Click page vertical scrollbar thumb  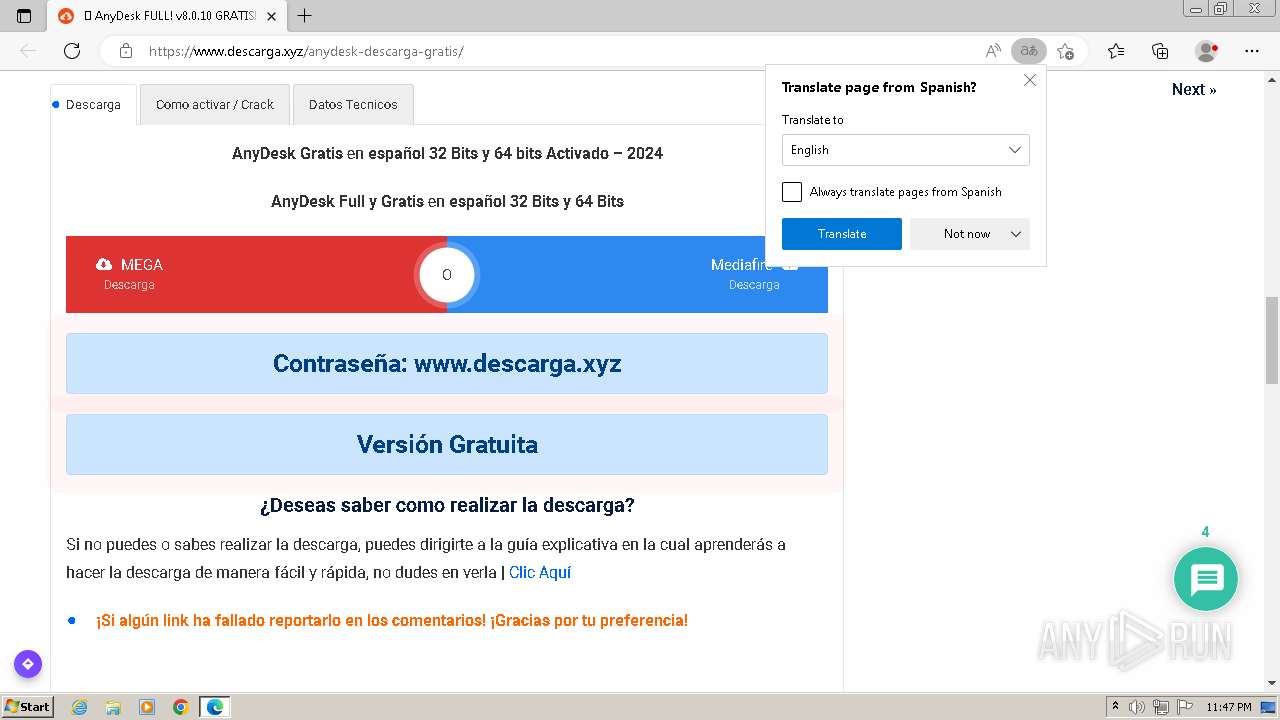click(1271, 340)
